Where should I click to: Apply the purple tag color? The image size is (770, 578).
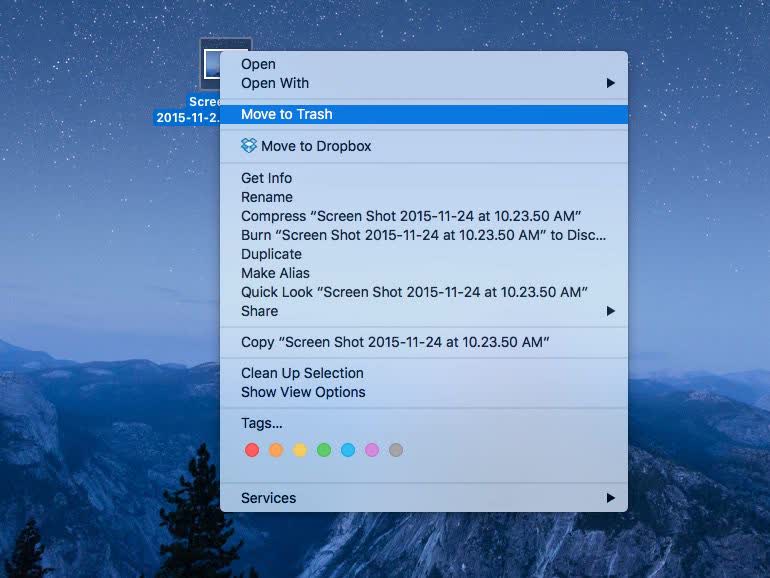coord(372,449)
